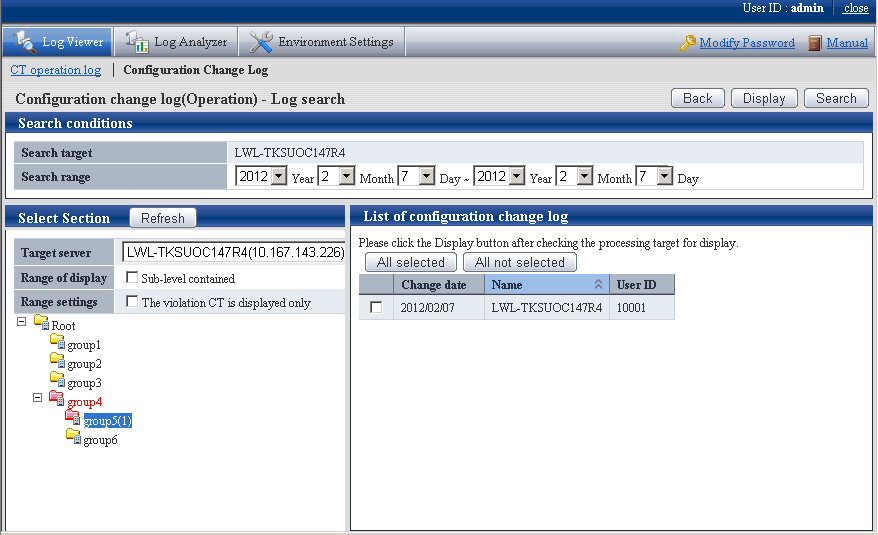878x535 pixels.
Task: Click the Root folder icon
Action: (41, 322)
